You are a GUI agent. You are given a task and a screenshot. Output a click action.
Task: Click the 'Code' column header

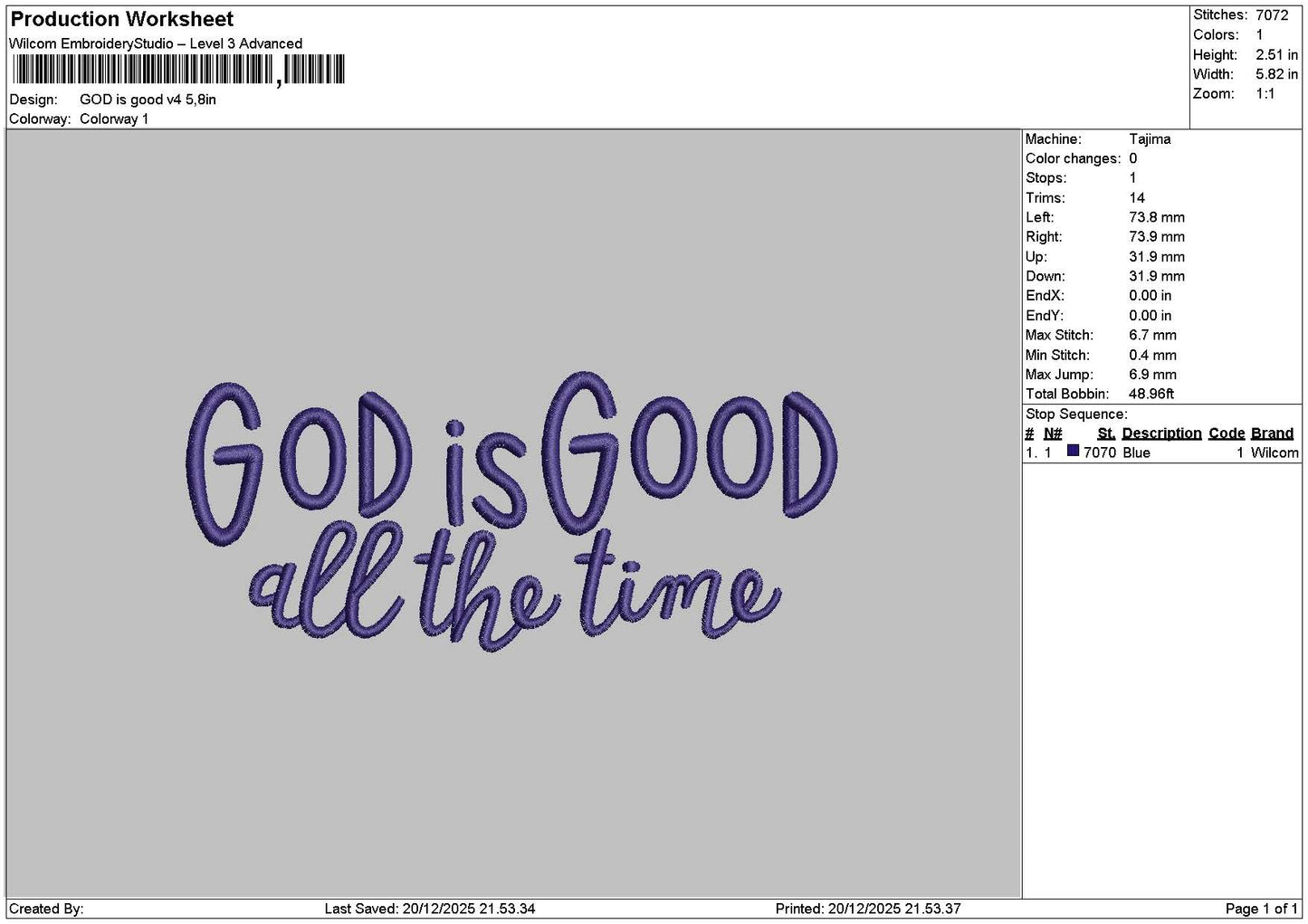[1227, 433]
